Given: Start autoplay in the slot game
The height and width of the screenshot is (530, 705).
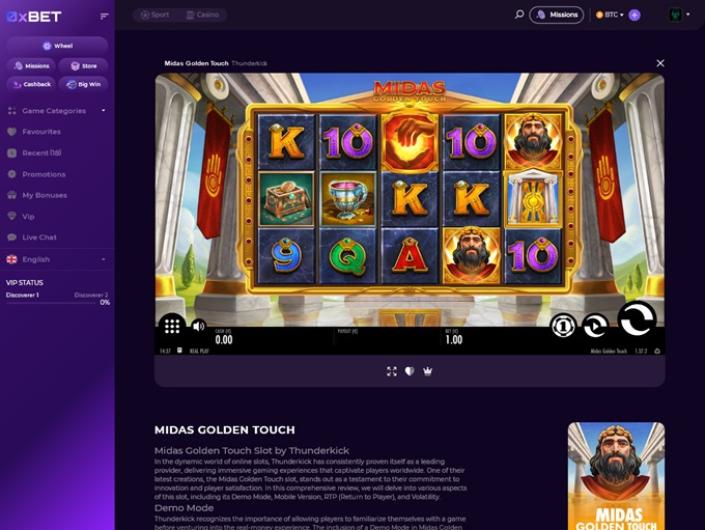Looking at the screenshot, I should click(595, 325).
